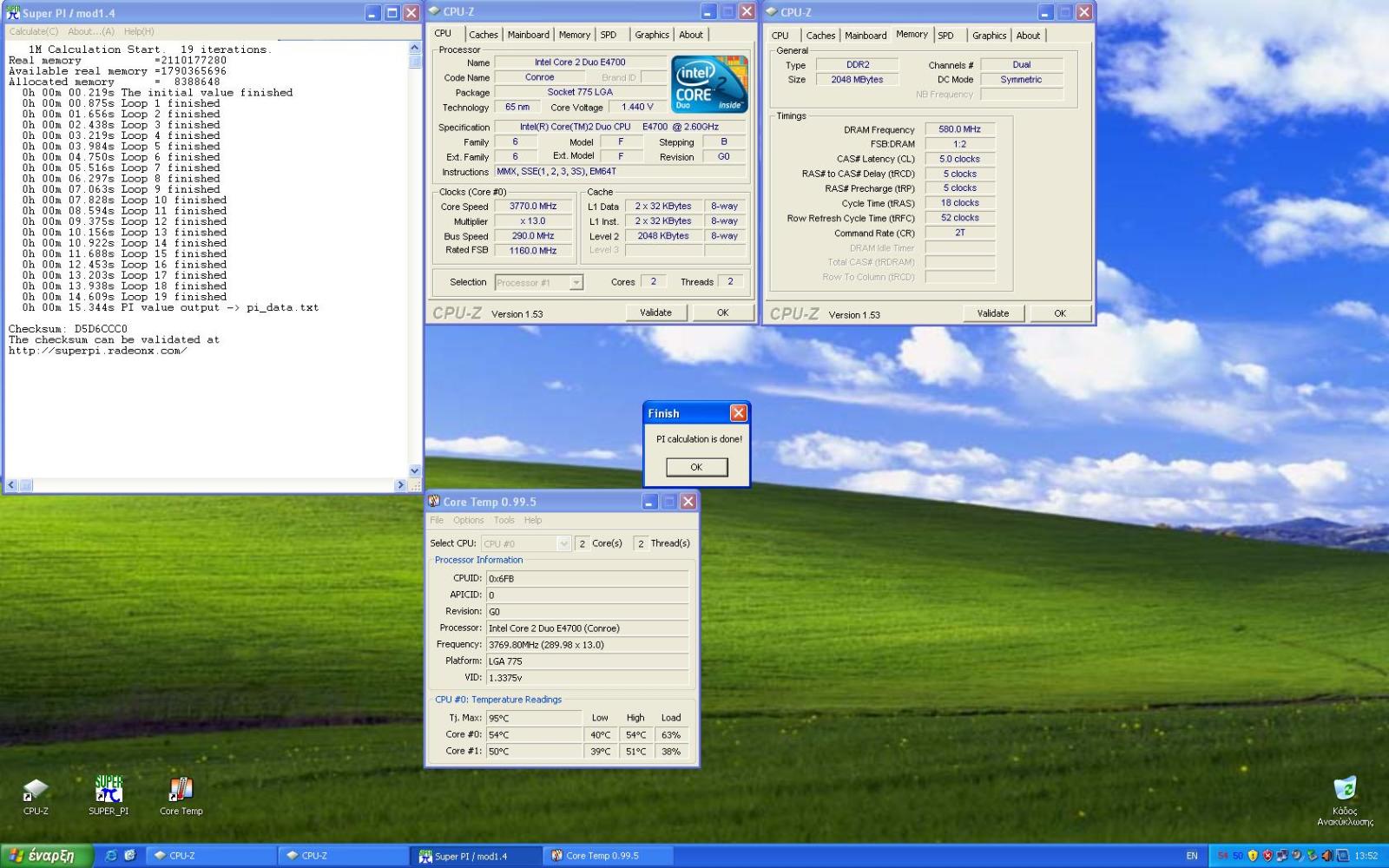Viewport: 1389px width, 868px height.
Task: Click the 13:52 taskbar clock
Action: click(x=1366, y=856)
